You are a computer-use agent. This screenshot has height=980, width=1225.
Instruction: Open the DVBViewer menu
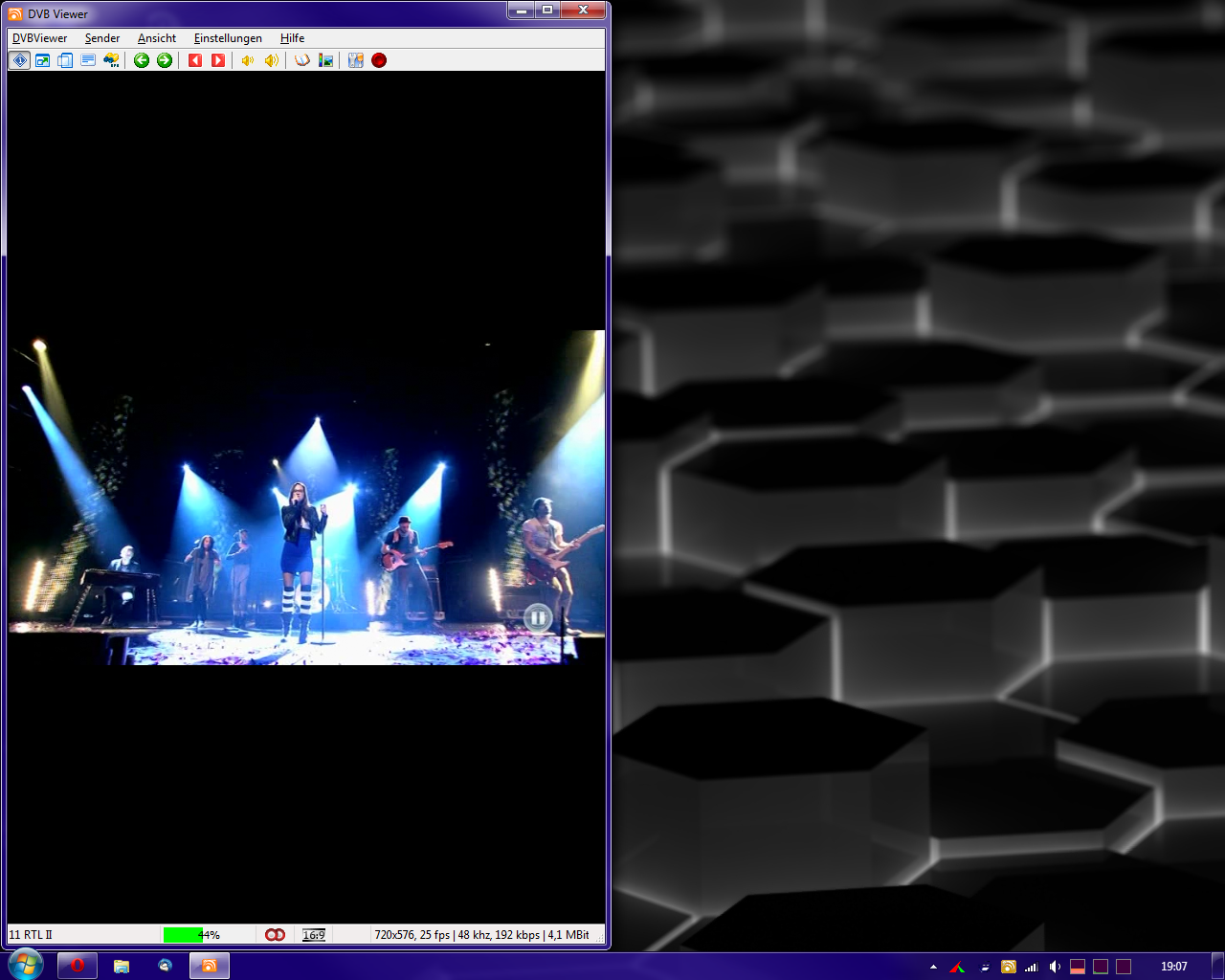click(39, 38)
